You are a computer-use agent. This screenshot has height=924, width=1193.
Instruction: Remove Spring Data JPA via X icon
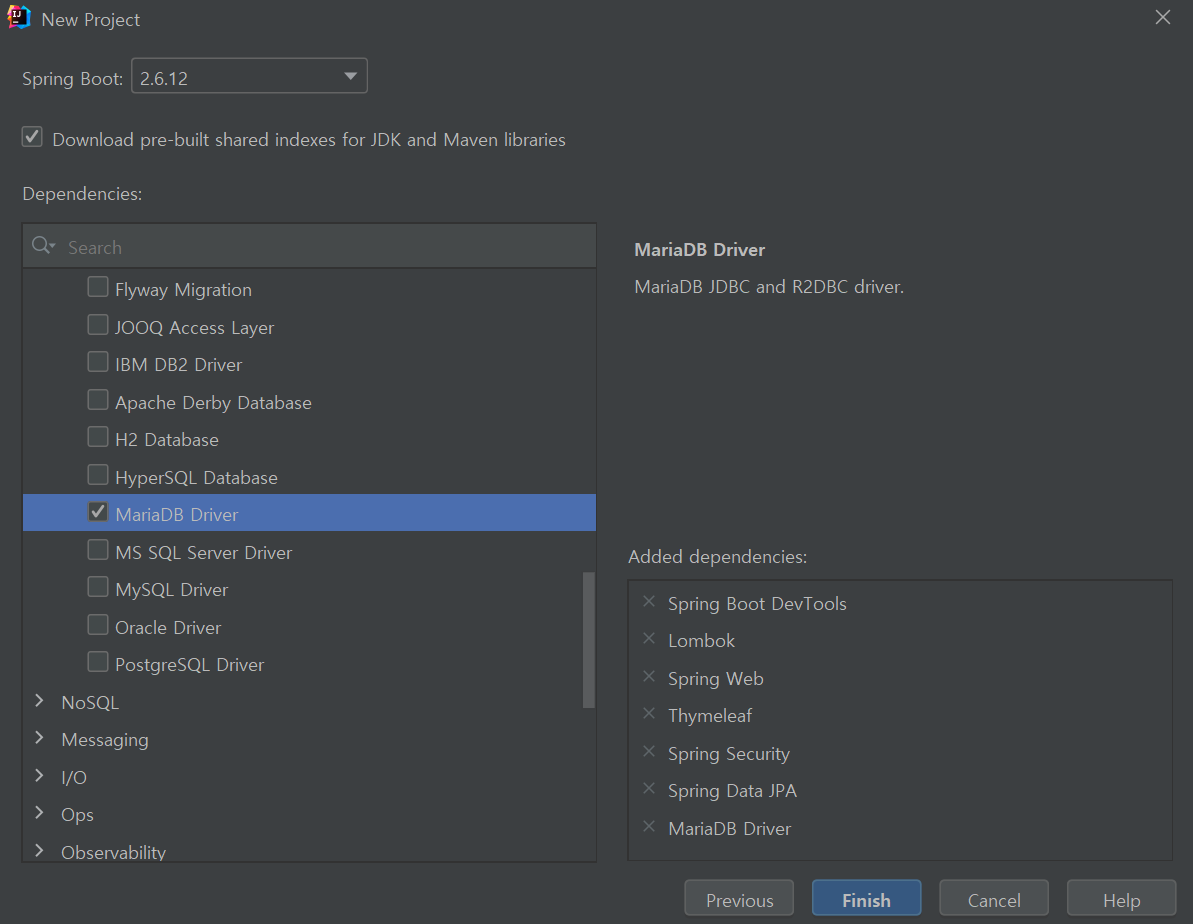pyautogui.click(x=649, y=789)
